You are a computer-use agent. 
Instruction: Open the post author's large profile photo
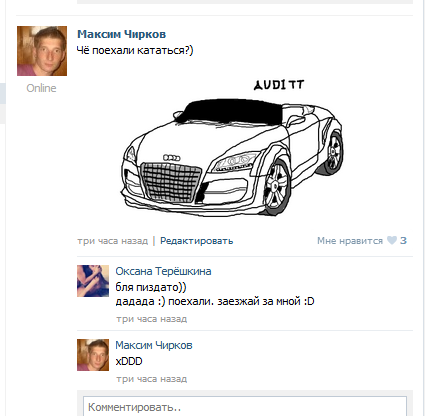pyautogui.click(x=42, y=51)
